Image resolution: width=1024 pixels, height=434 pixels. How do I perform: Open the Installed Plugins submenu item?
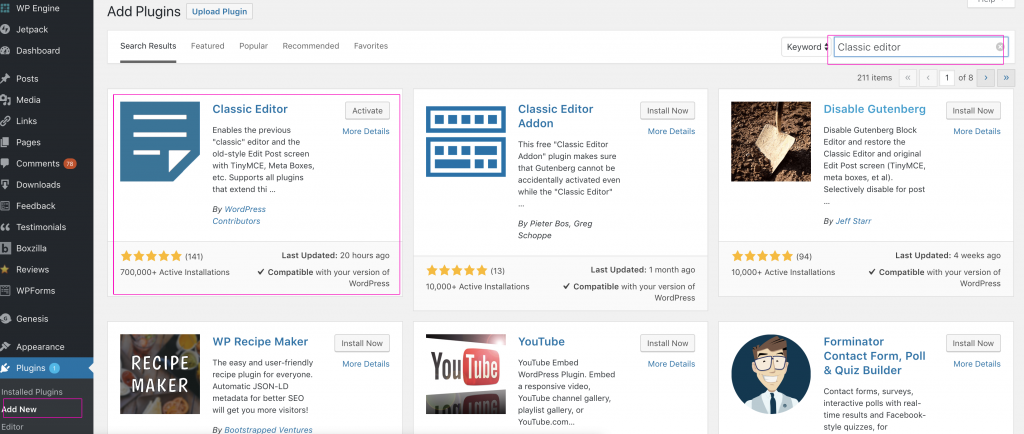pyautogui.click(x=32, y=392)
